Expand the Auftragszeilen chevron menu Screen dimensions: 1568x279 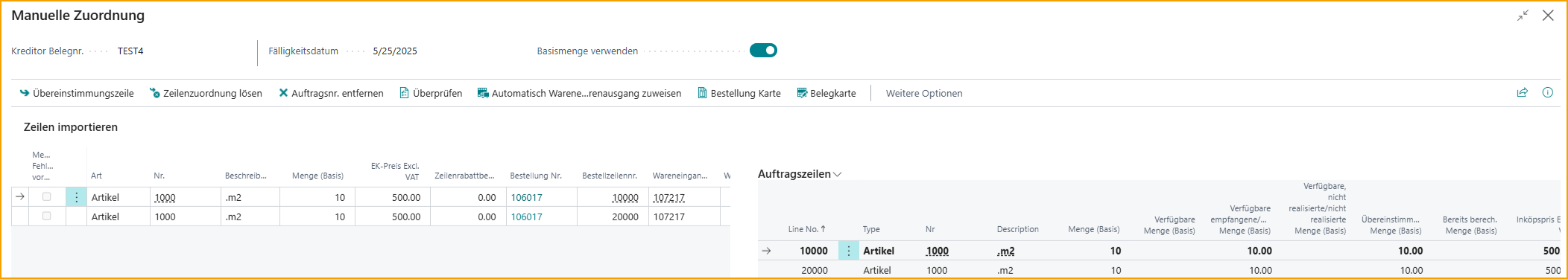[x=838, y=174]
